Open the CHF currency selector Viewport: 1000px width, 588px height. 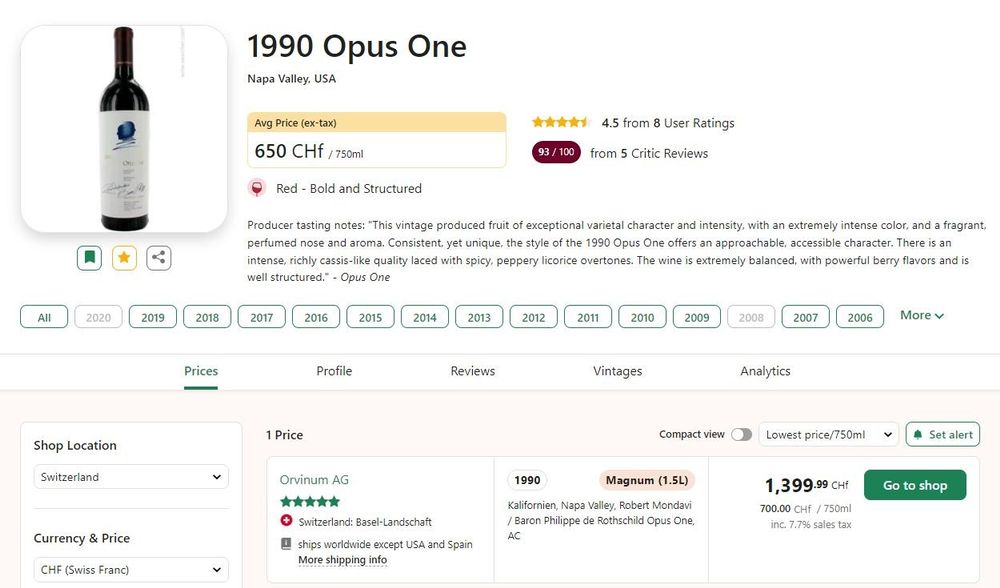click(130, 569)
